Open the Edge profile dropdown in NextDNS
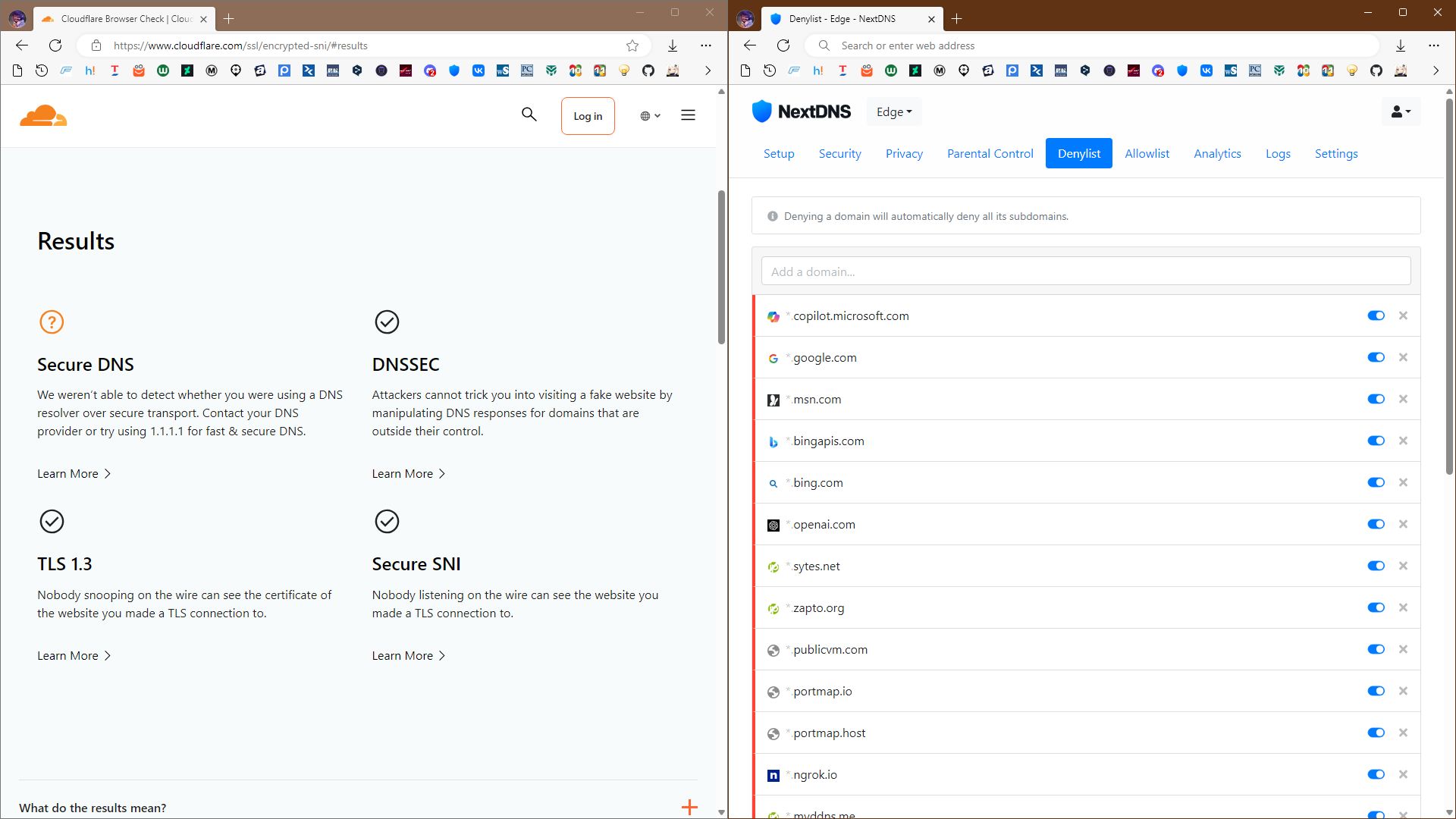 [x=893, y=111]
